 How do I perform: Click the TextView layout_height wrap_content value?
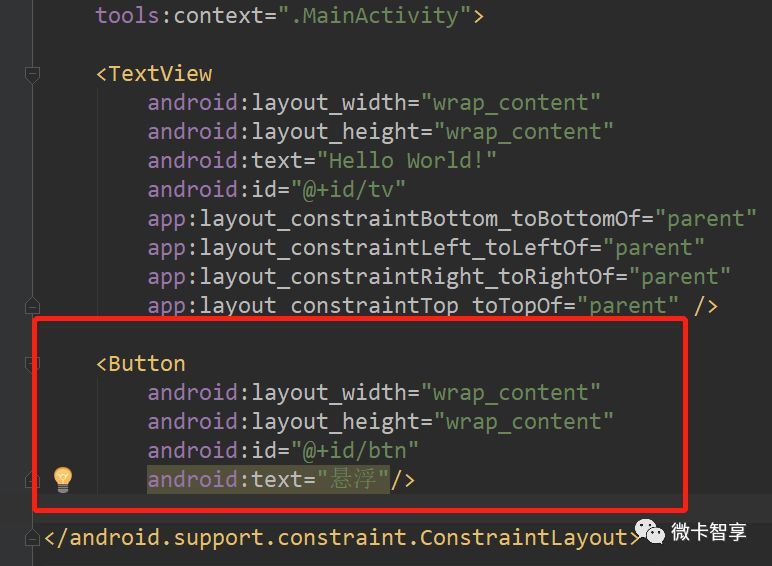pyautogui.click(x=523, y=132)
